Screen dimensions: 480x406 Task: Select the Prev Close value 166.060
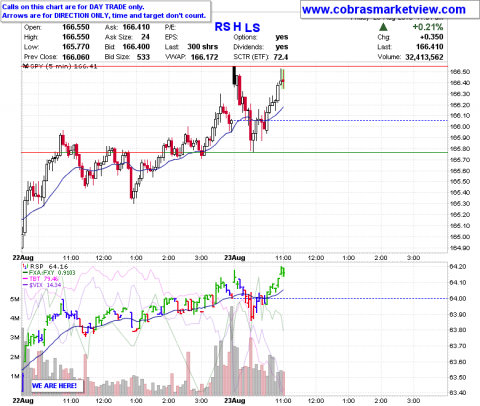tap(76, 57)
